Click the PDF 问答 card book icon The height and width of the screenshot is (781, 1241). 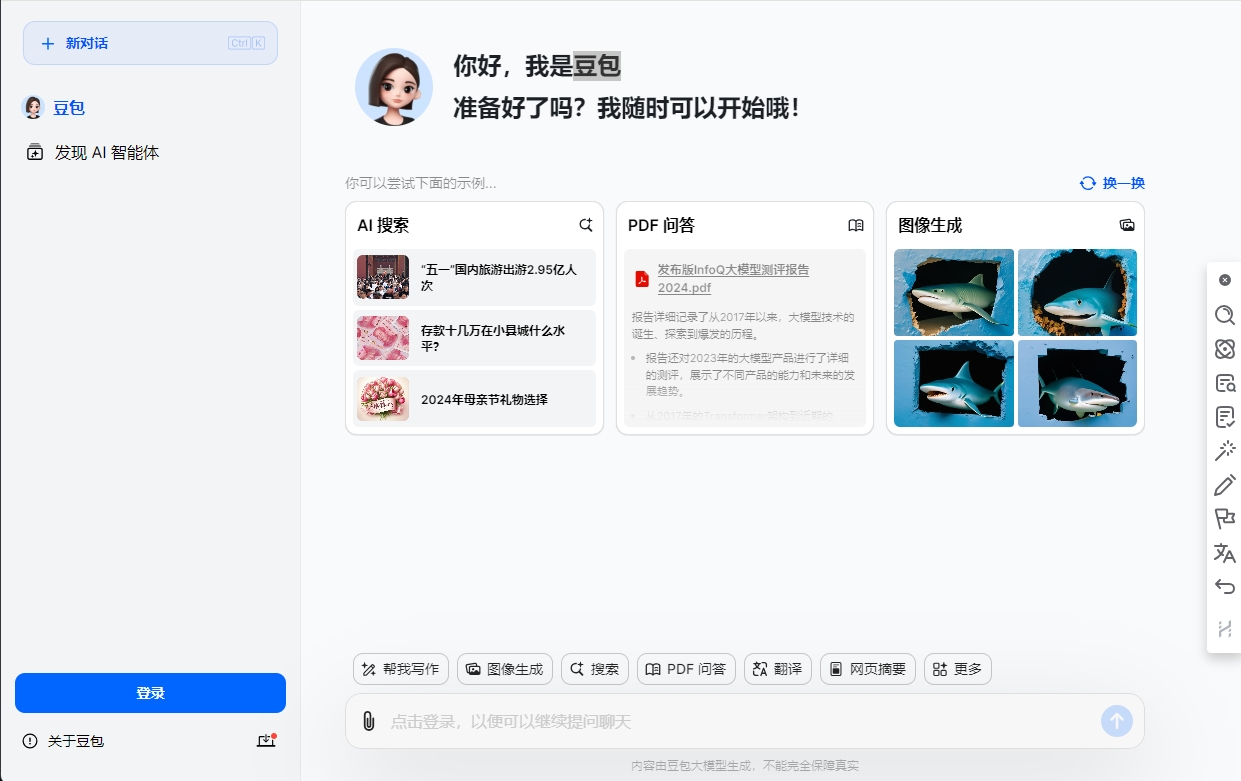[x=856, y=225]
